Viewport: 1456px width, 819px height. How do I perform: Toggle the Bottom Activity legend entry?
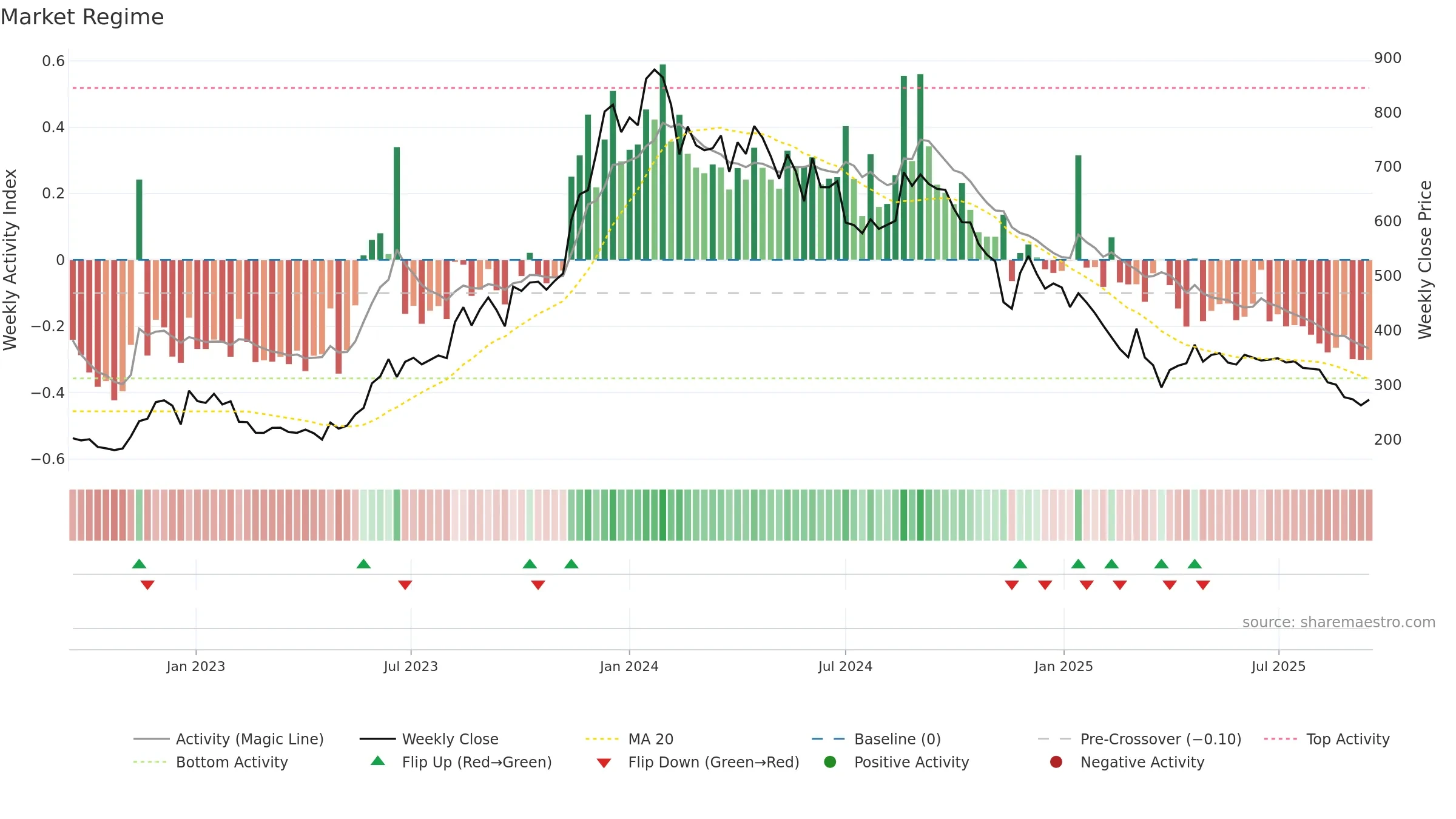pos(211,762)
